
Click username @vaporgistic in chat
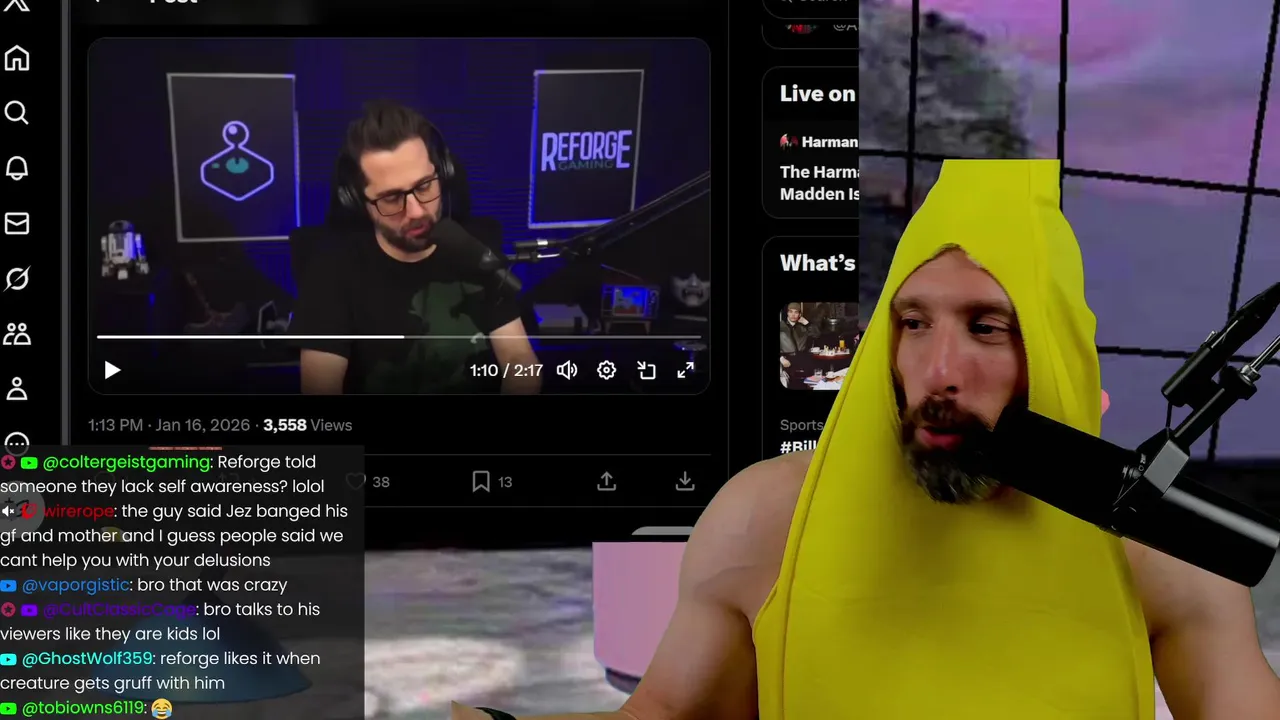click(75, 585)
